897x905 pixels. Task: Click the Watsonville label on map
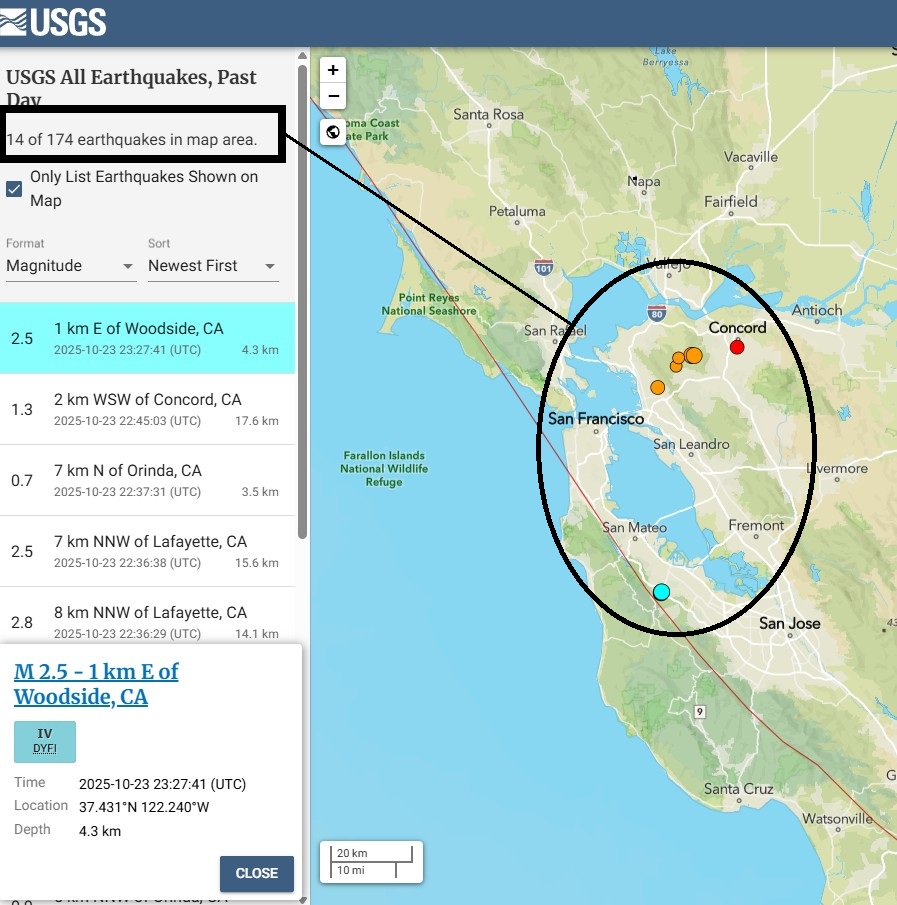pyautogui.click(x=837, y=818)
